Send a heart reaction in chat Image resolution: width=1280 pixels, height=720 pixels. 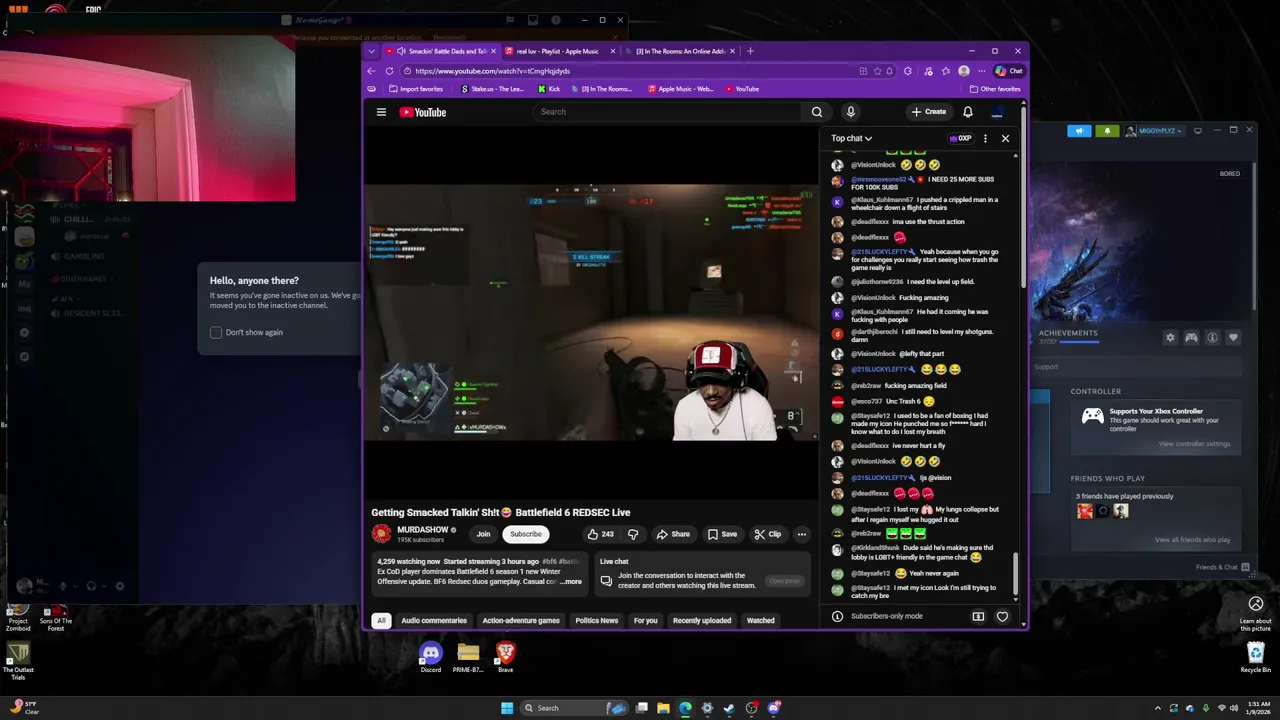tap(1002, 616)
